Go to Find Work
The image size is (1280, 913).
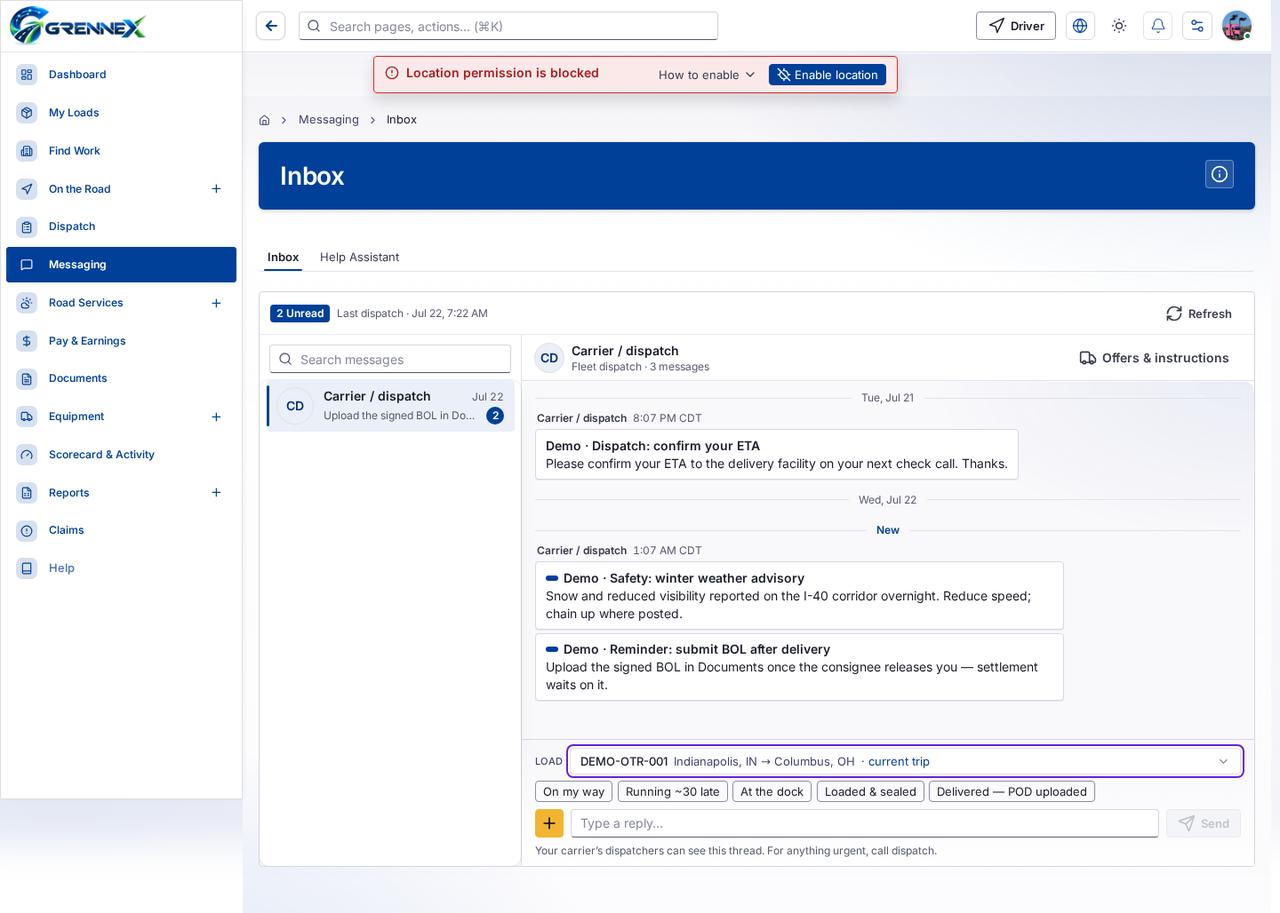click(x=121, y=151)
